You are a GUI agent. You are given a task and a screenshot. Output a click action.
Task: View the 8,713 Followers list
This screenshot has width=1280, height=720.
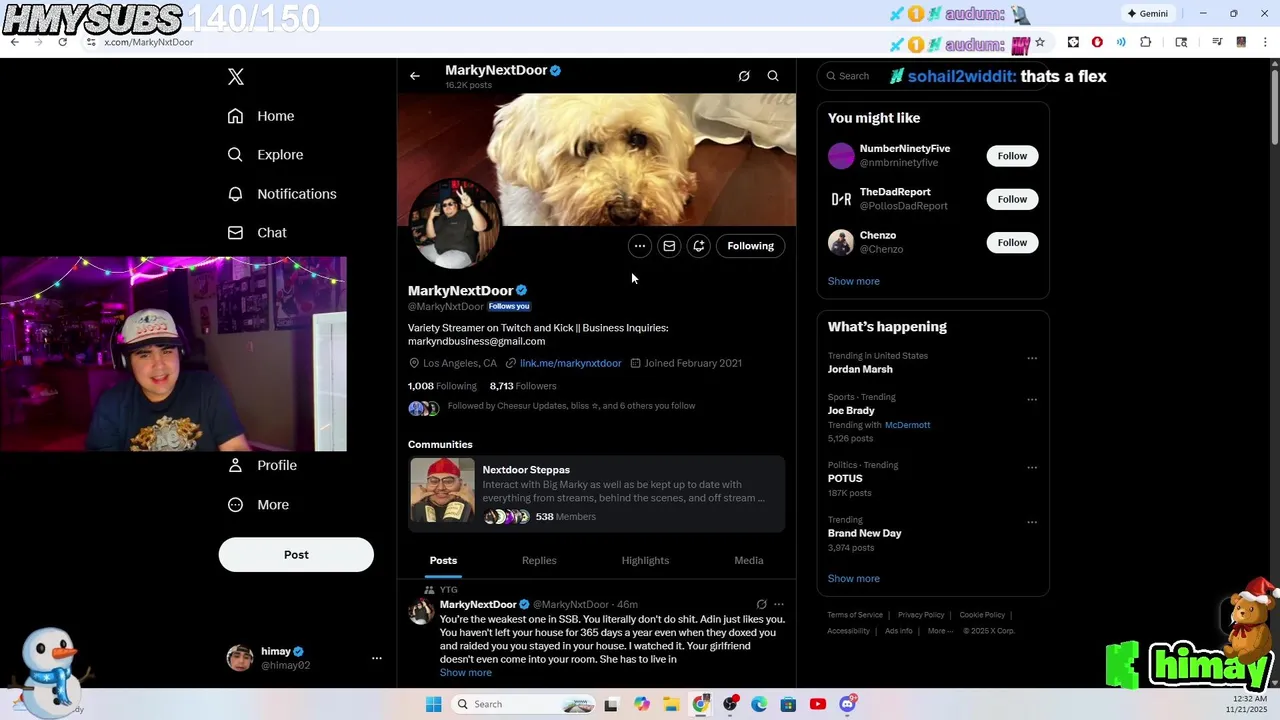click(523, 386)
